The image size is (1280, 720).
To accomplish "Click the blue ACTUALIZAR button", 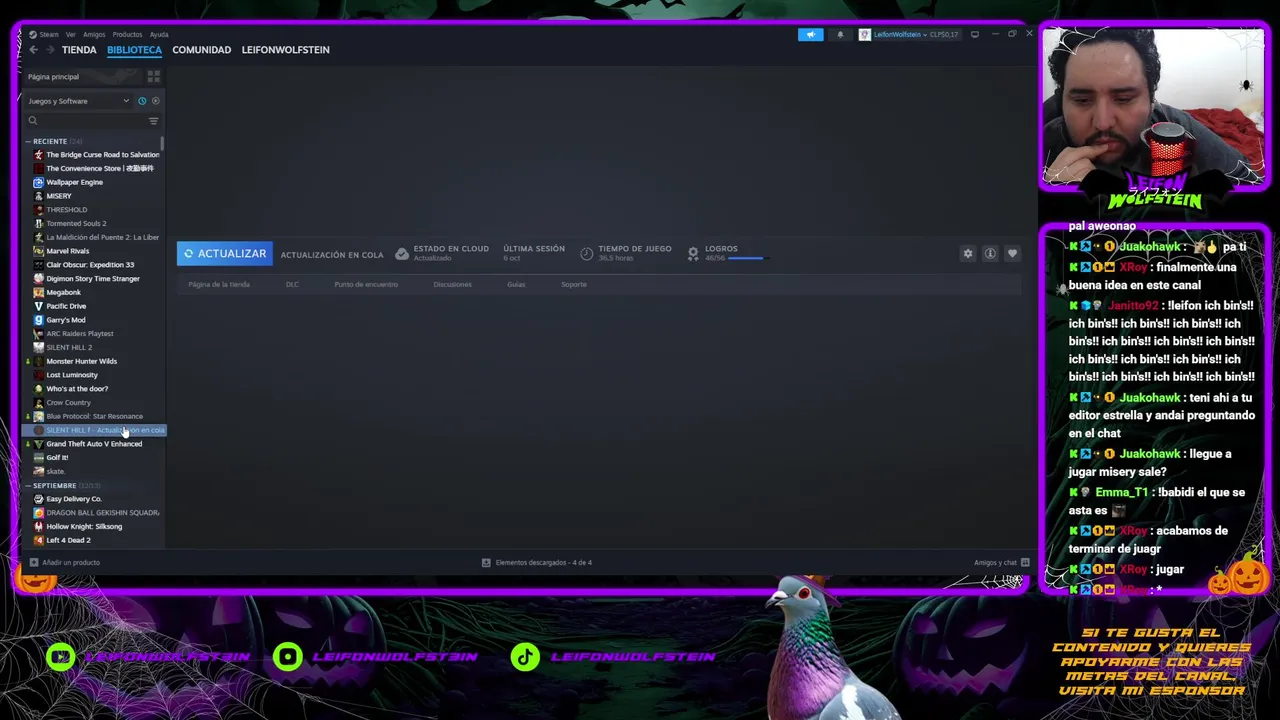I will point(224,254).
